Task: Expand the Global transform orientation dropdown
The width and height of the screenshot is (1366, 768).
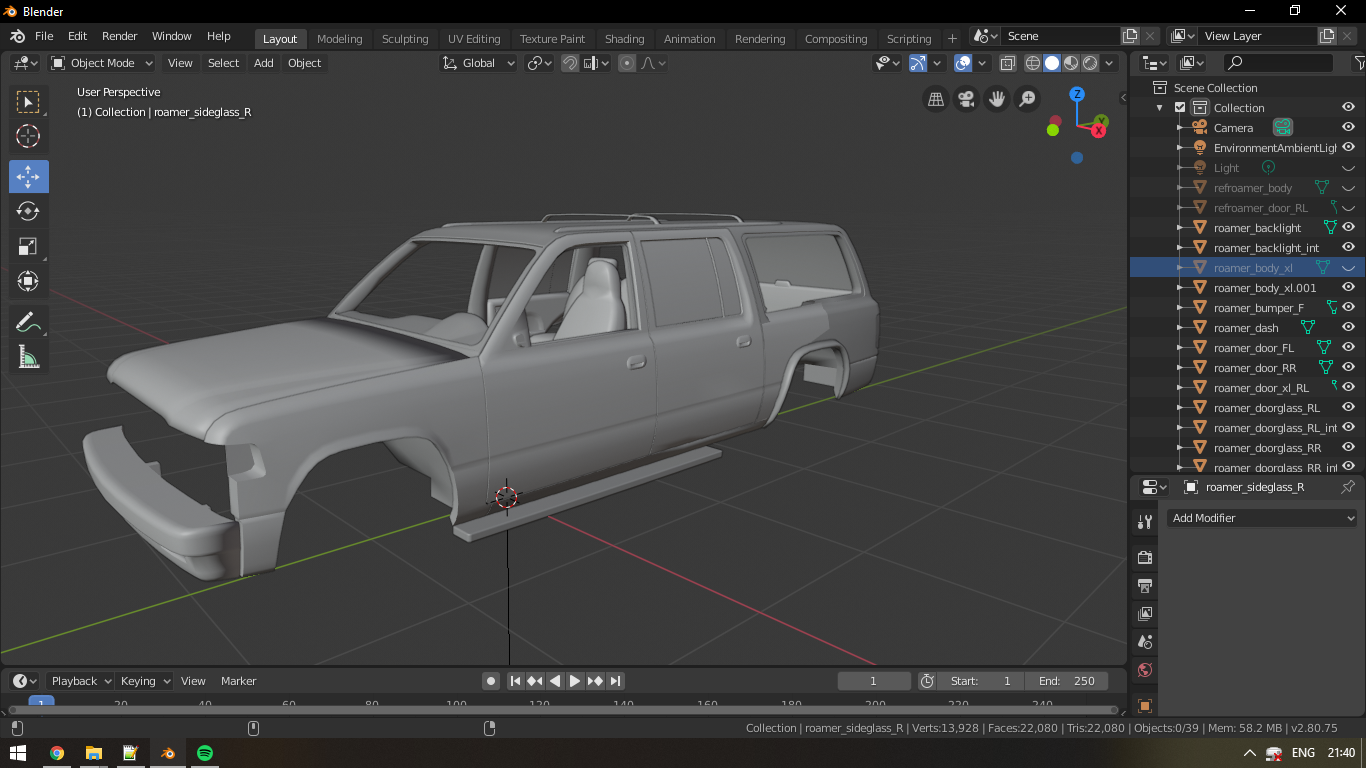Action: 479,63
